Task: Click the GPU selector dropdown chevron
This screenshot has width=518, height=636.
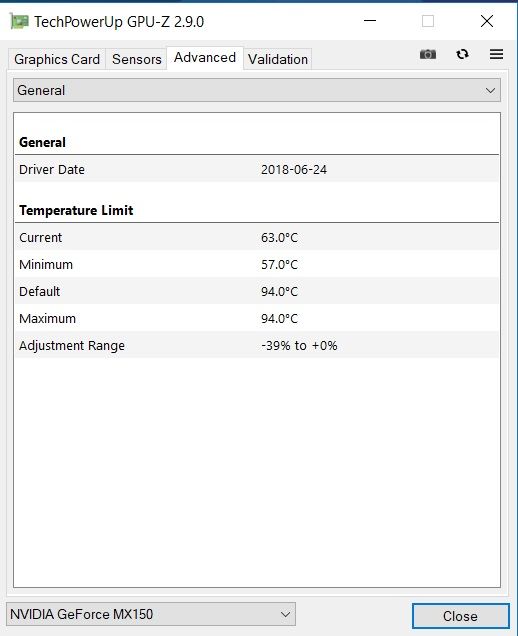Action: (285, 615)
